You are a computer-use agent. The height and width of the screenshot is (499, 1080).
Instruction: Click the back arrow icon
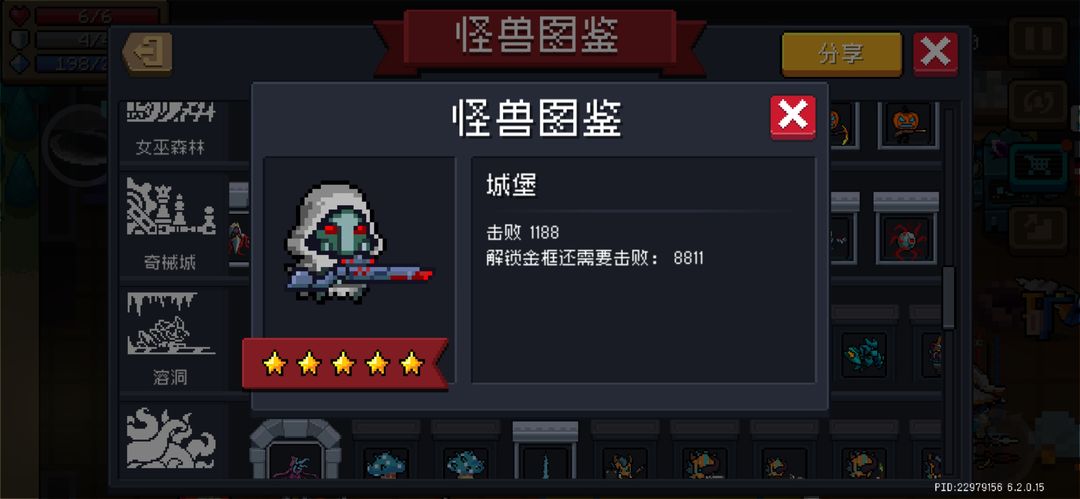(147, 52)
